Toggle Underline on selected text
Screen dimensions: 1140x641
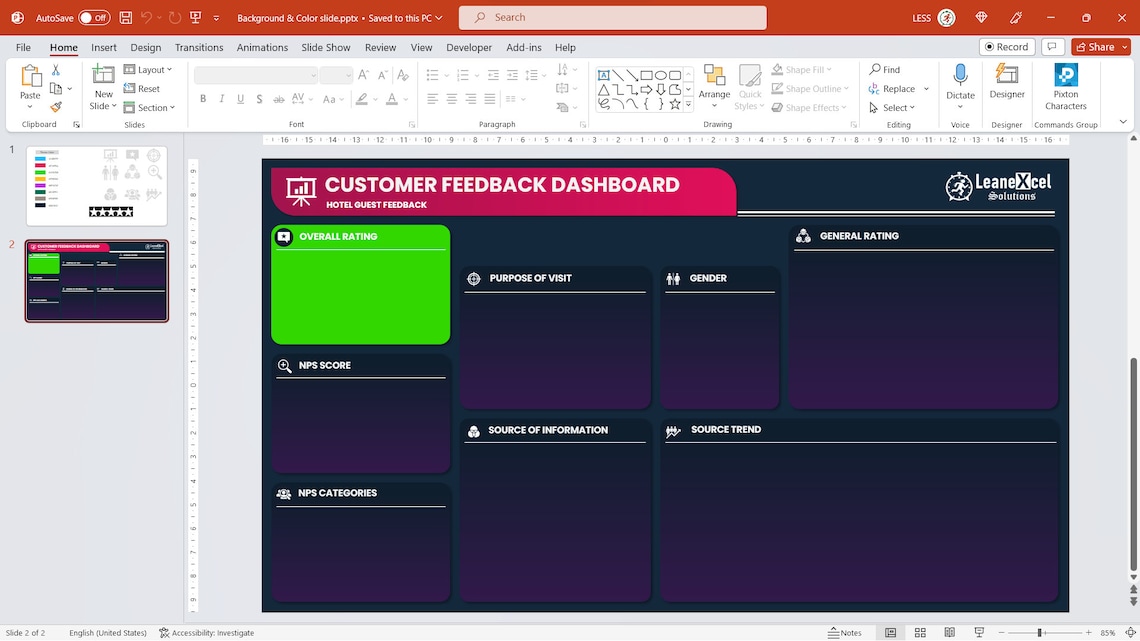pyautogui.click(x=239, y=98)
